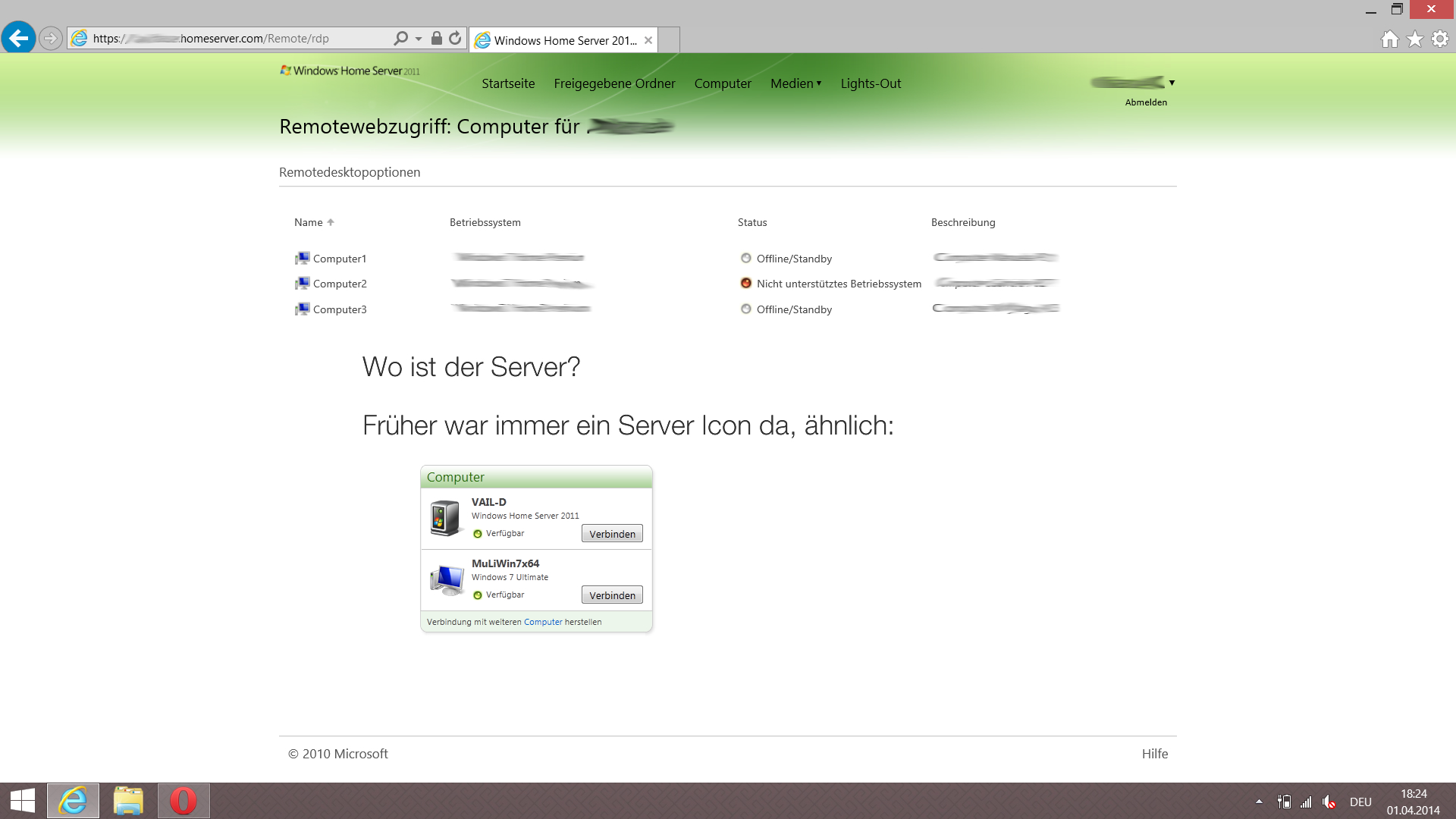The width and height of the screenshot is (1456, 819).
Task: Open Favorites star icon
Action: pyautogui.click(x=1414, y=39)
